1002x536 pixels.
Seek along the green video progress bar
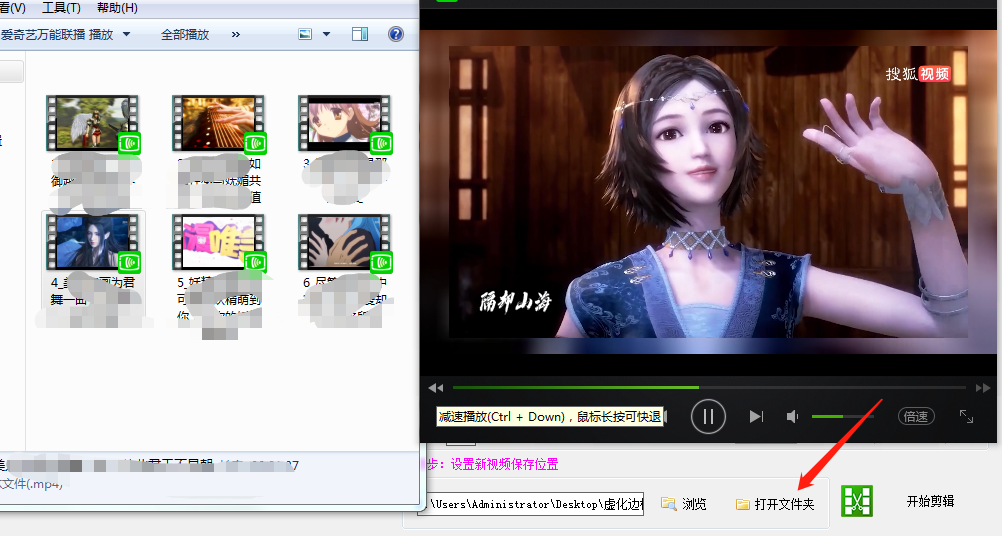click(709, 387)
